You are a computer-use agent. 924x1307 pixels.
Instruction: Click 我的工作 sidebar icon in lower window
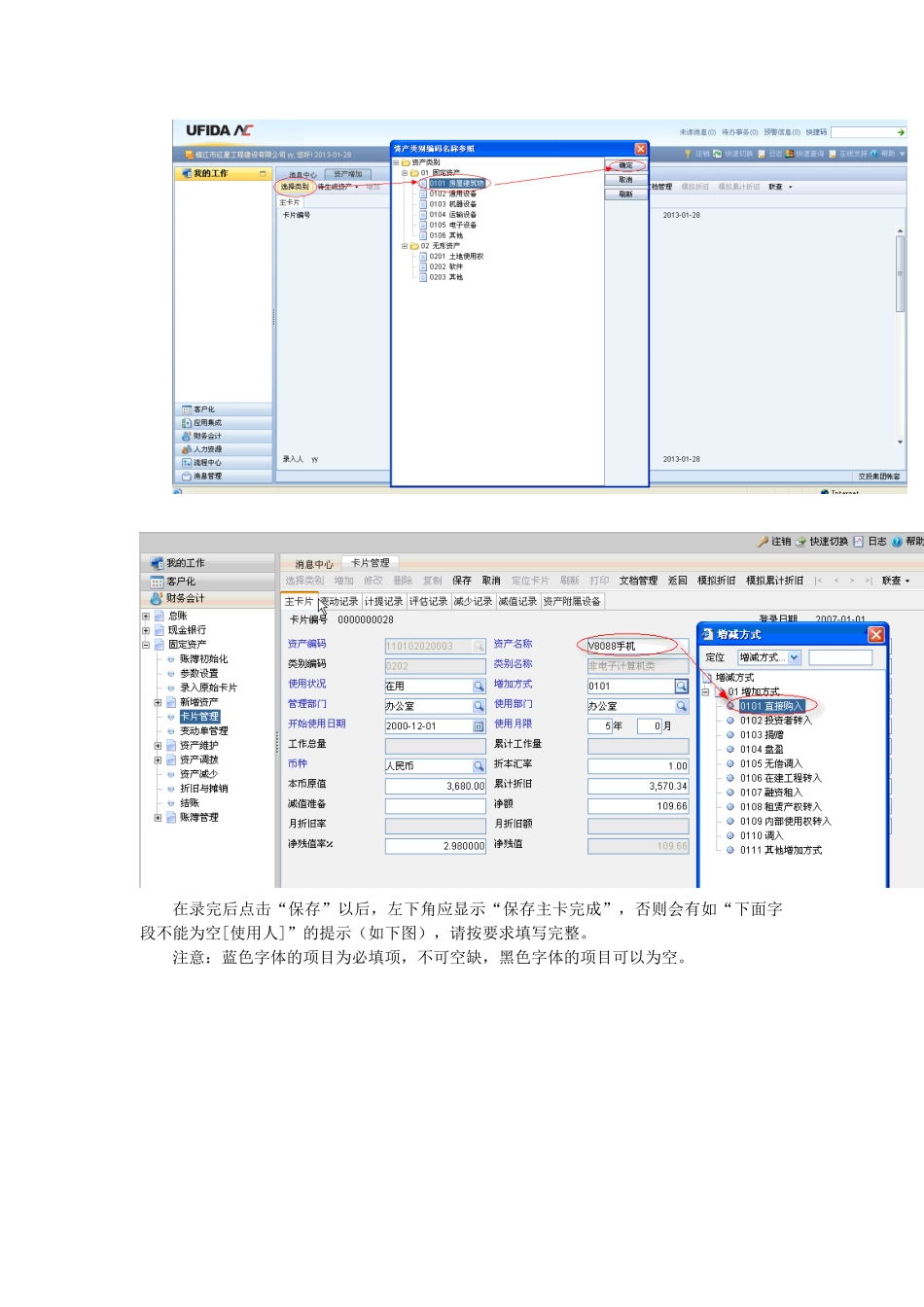tap(158, 563)
